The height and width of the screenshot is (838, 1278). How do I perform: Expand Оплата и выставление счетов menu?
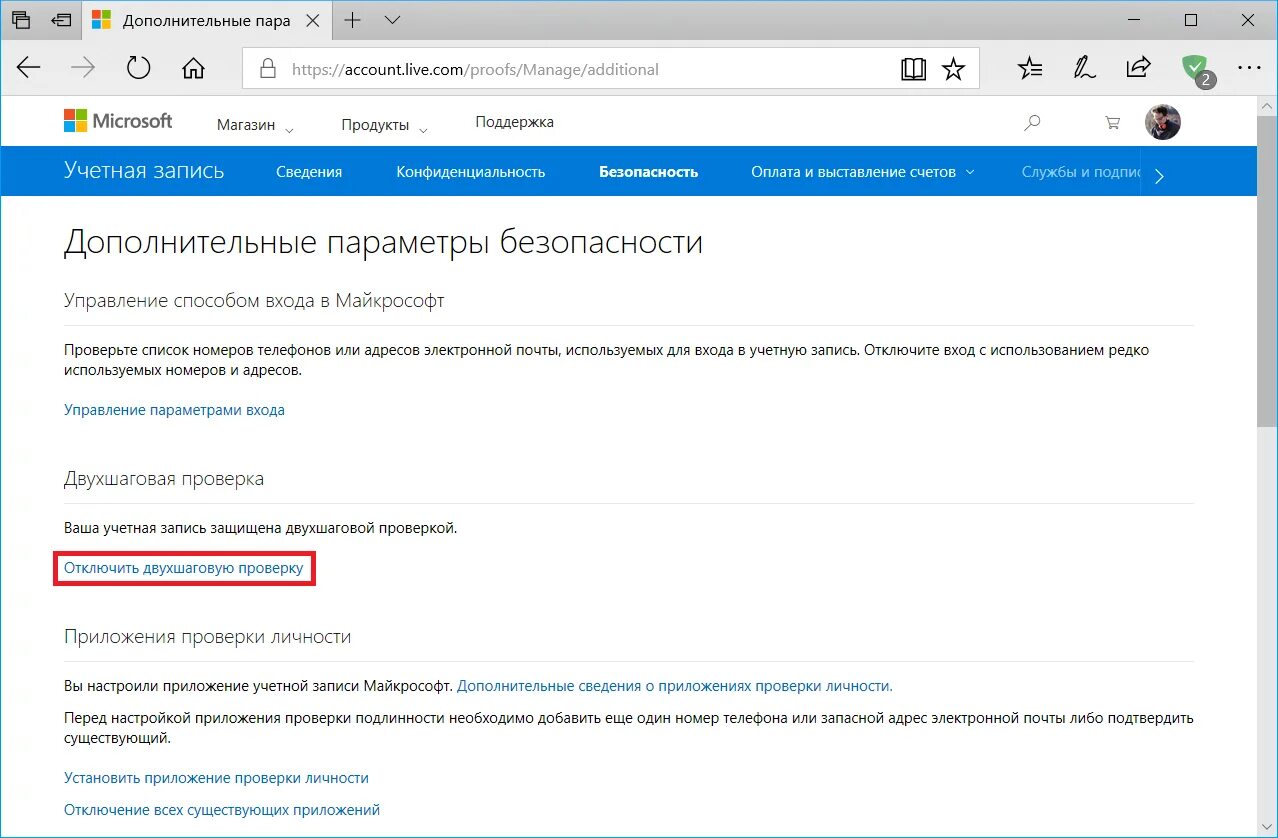(862, 172)
